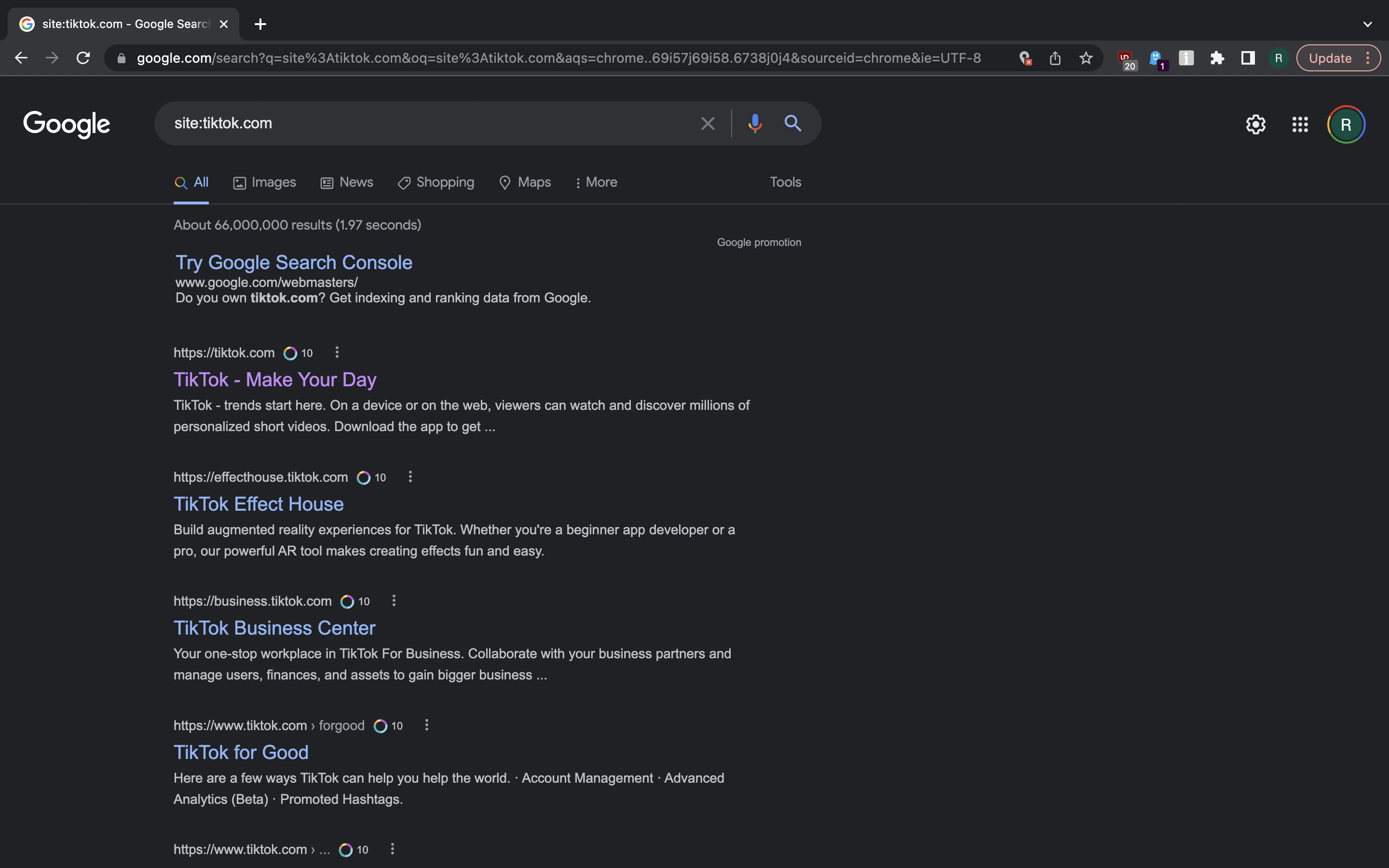1389x868 pixels.
Task: Click www.google.com/webmasters/ URL text
Action: click(266, 283)
